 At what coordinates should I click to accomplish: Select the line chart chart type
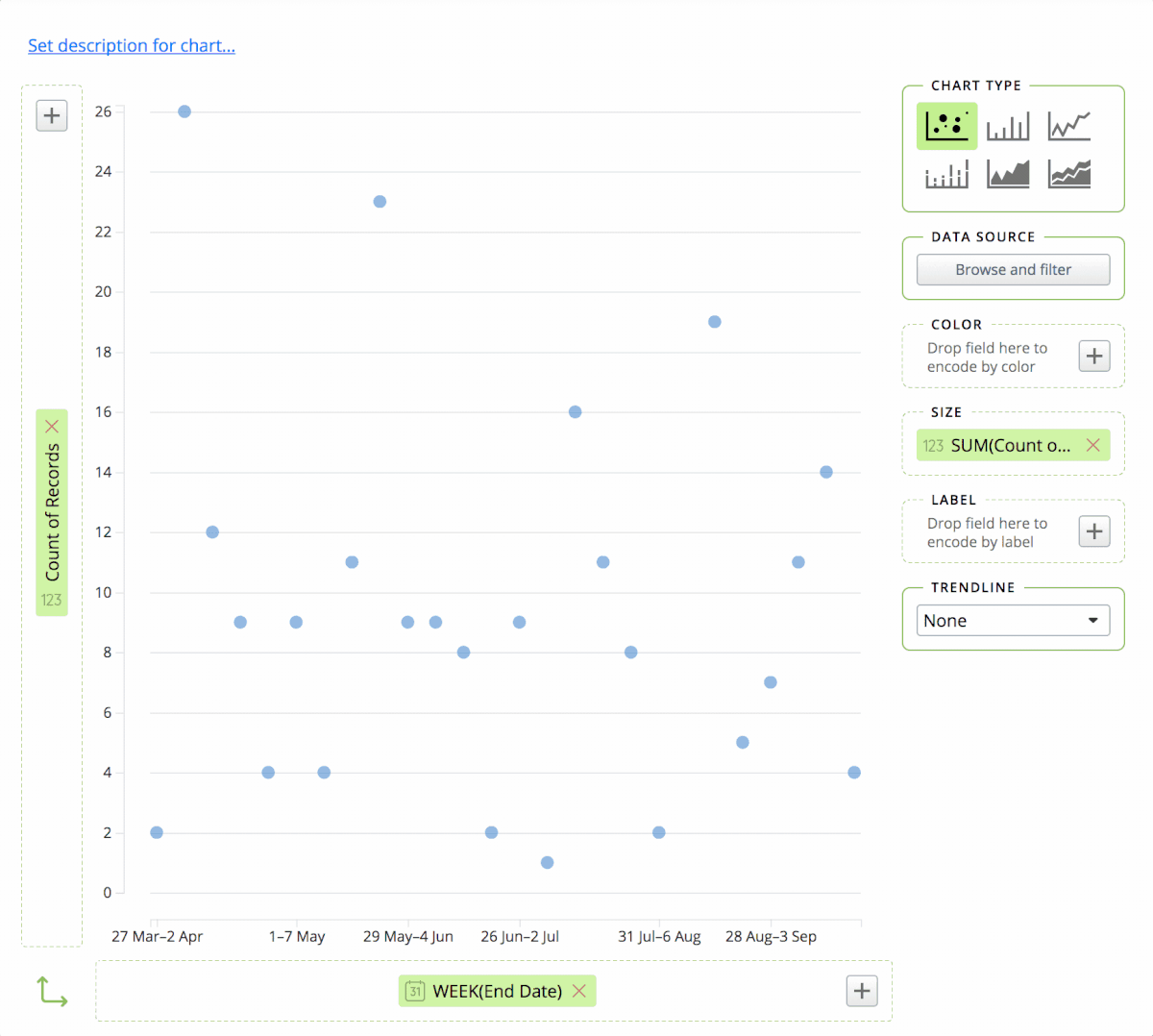tap(1069, 126)
